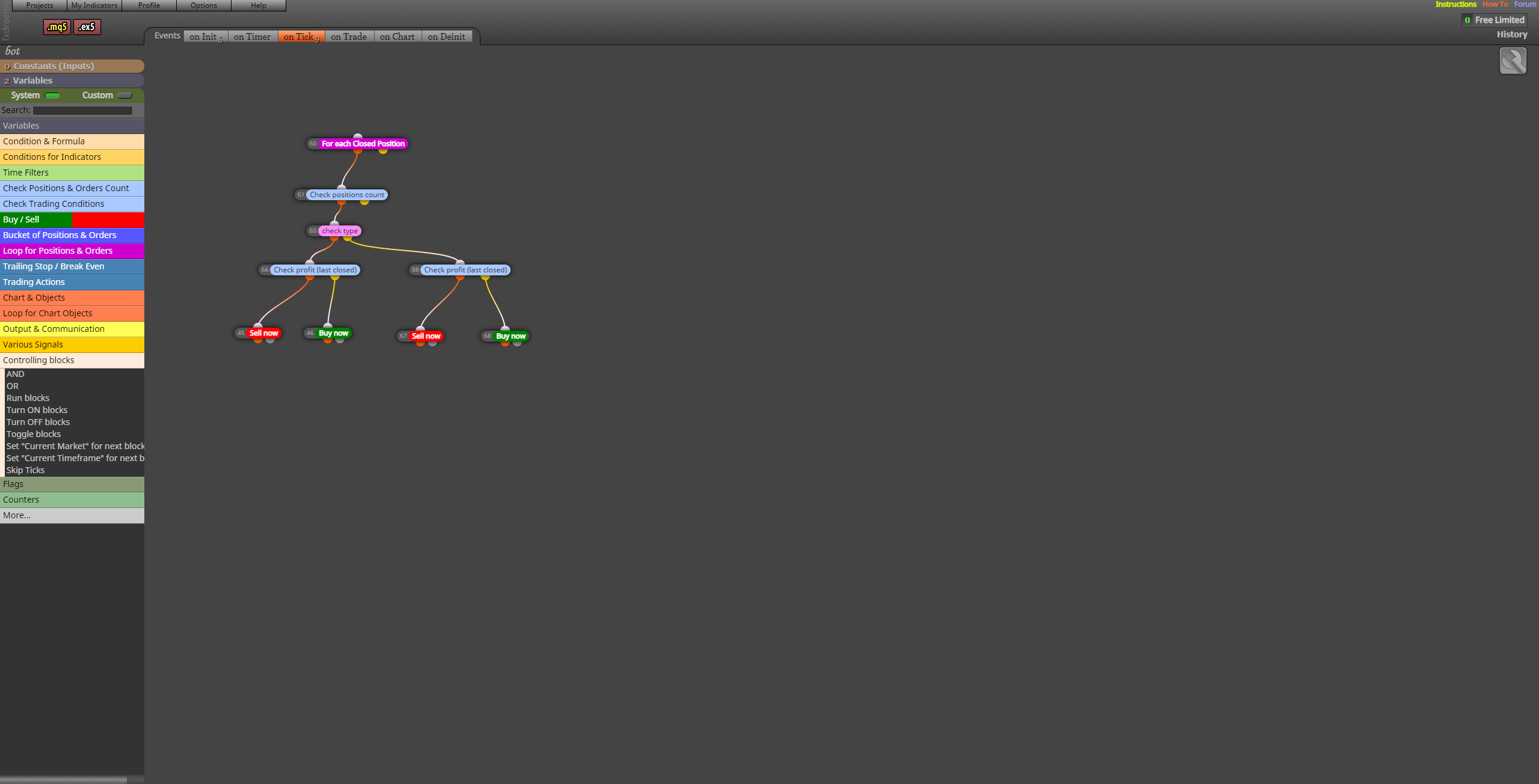The height and width of the screenshot is (784, 1539).
Task: Collapse the Controlling blocks category
Action: pos(72,360)
